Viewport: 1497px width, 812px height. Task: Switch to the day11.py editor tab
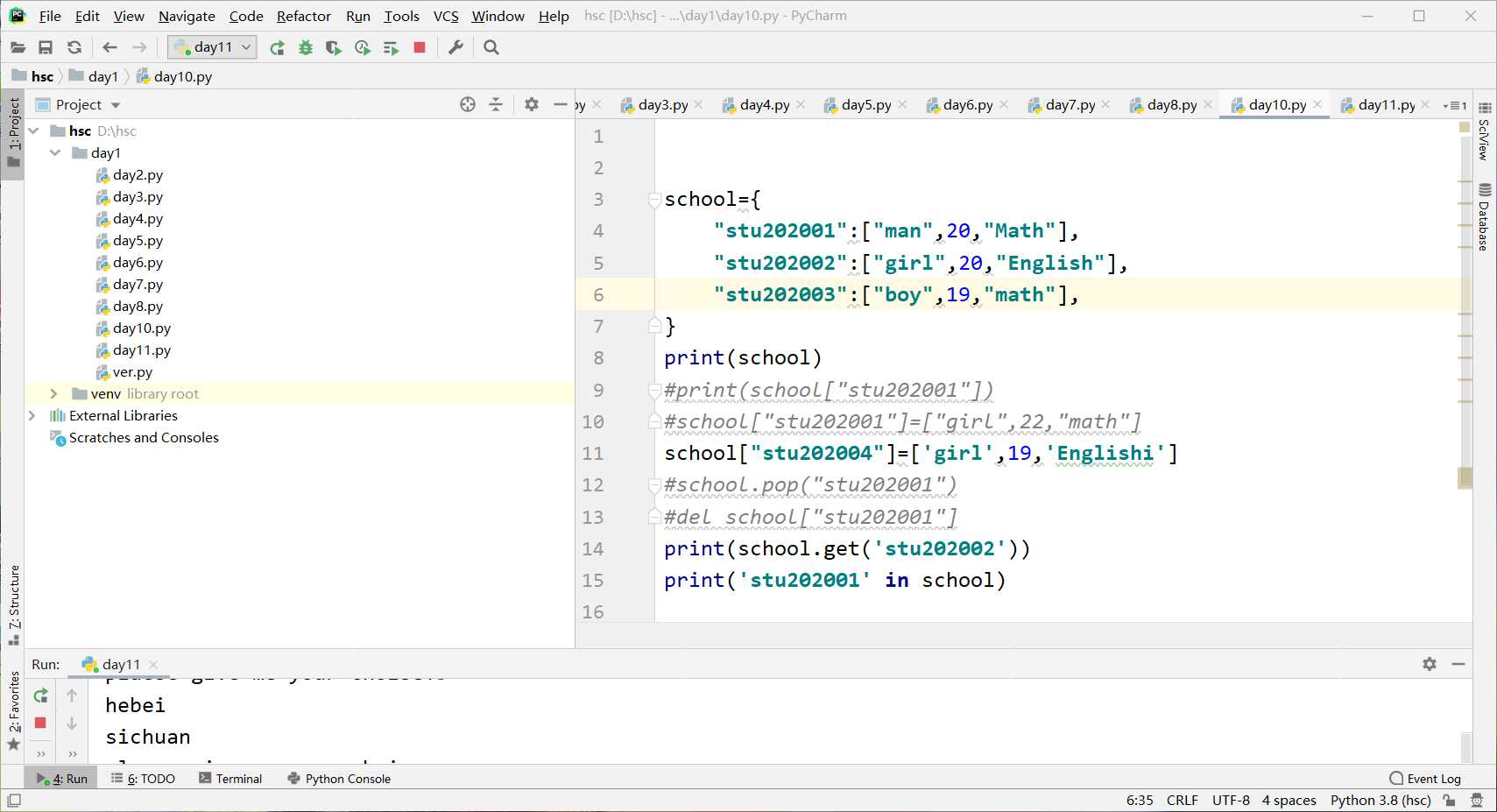(x=1386, y=104)
